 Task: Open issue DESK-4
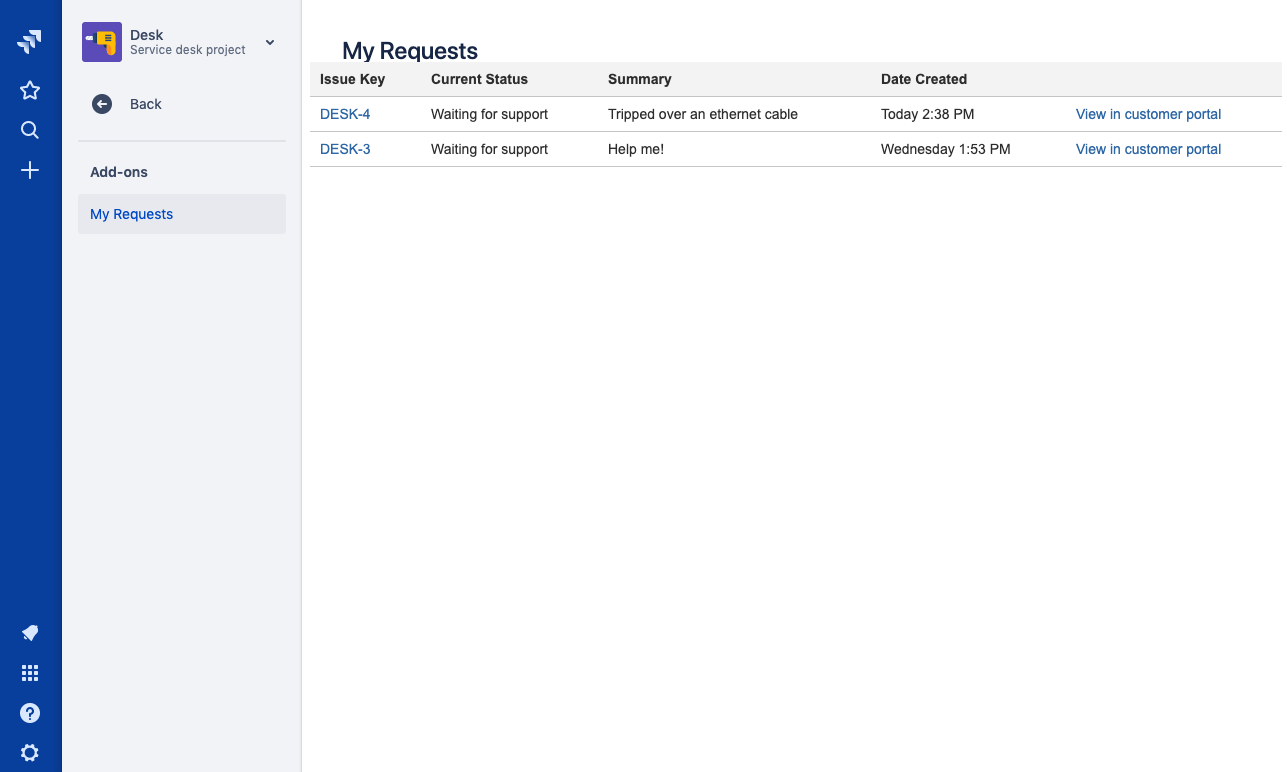click(x=344, y=114)
